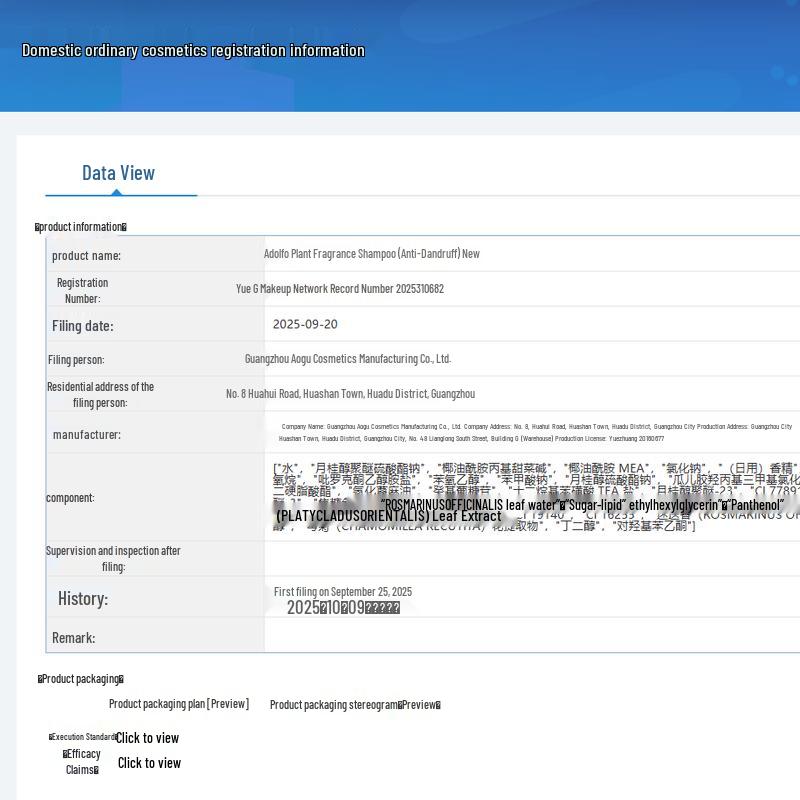Click the 'Product packaging' section heading
The width and height of the screenshot is (800, 800).
click(81, 679)
